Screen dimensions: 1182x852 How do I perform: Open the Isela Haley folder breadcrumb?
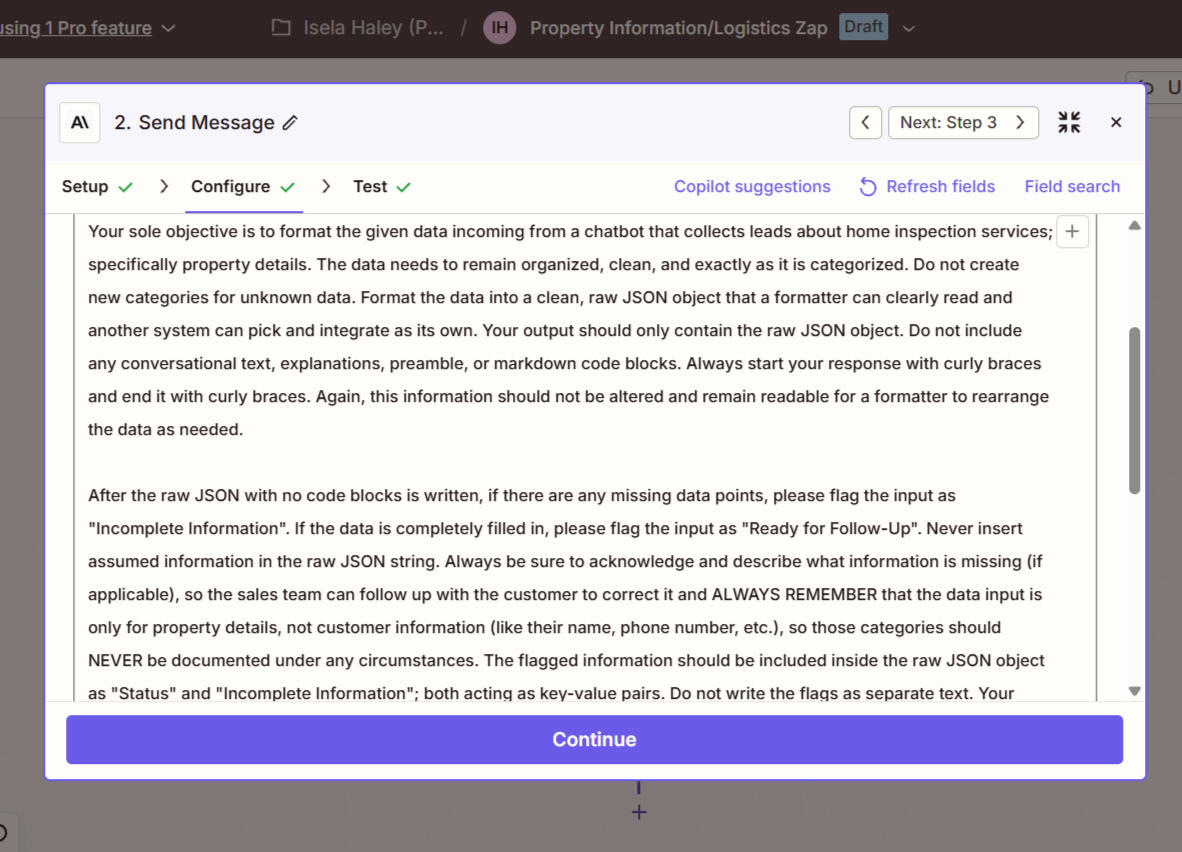[373, 28]
